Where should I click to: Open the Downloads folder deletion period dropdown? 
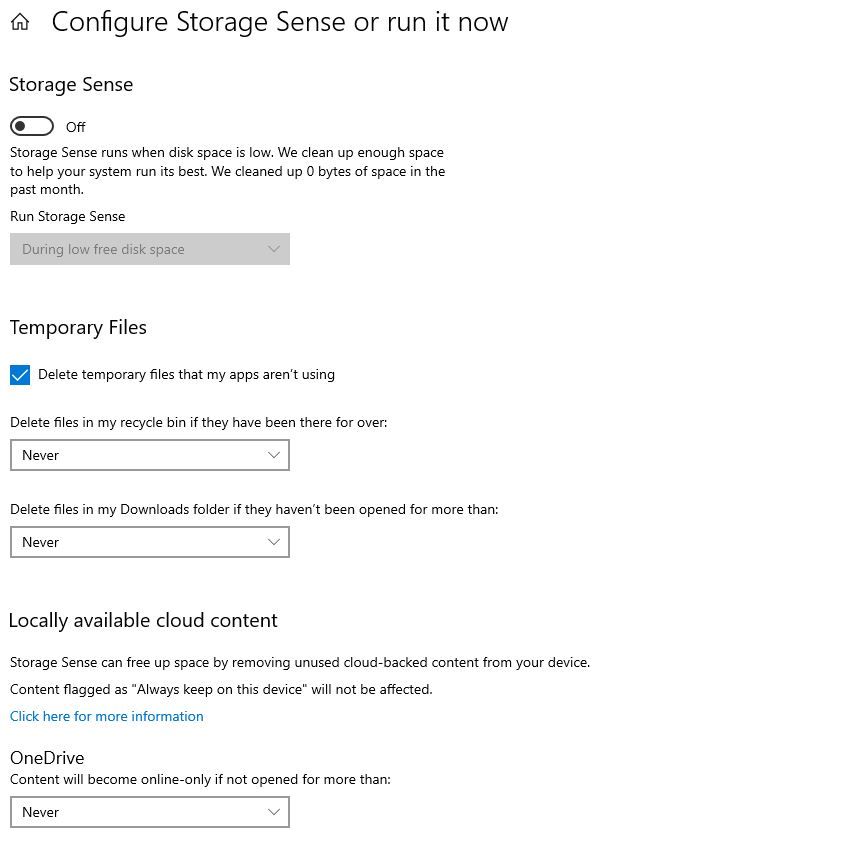[x=149, y=542]
